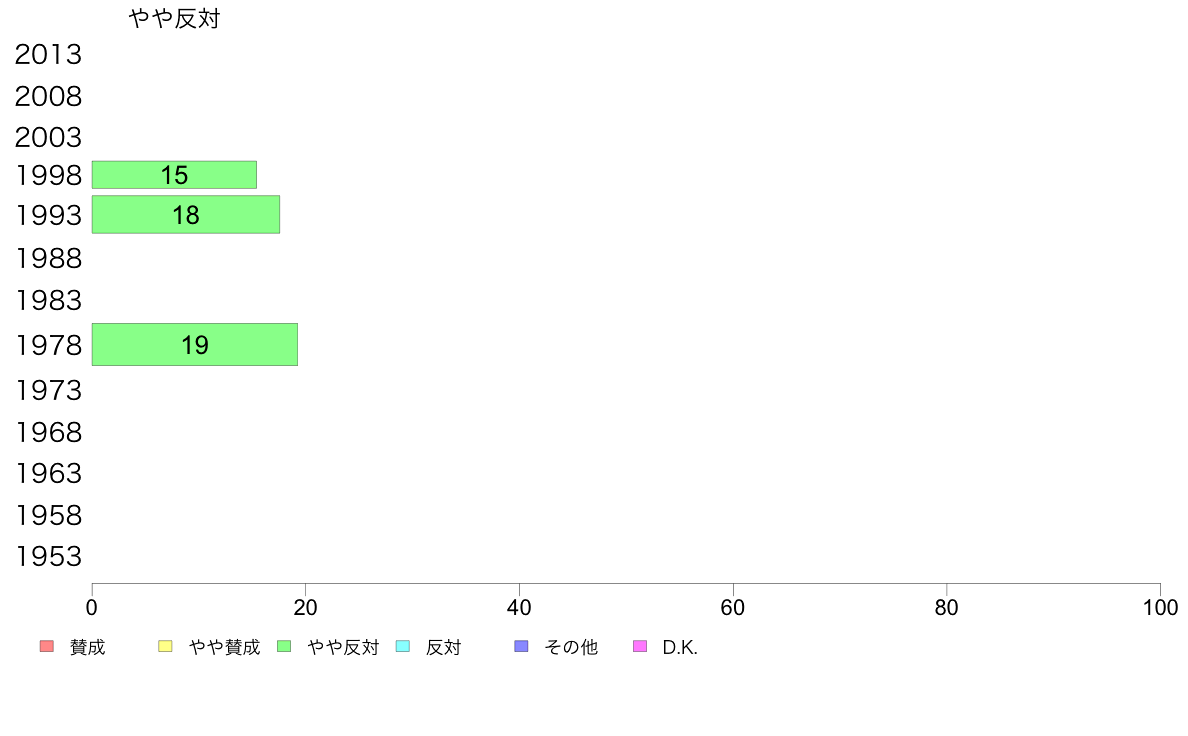
Task: Click the 100 tick on x-axis
Action: click(1160, 607)
